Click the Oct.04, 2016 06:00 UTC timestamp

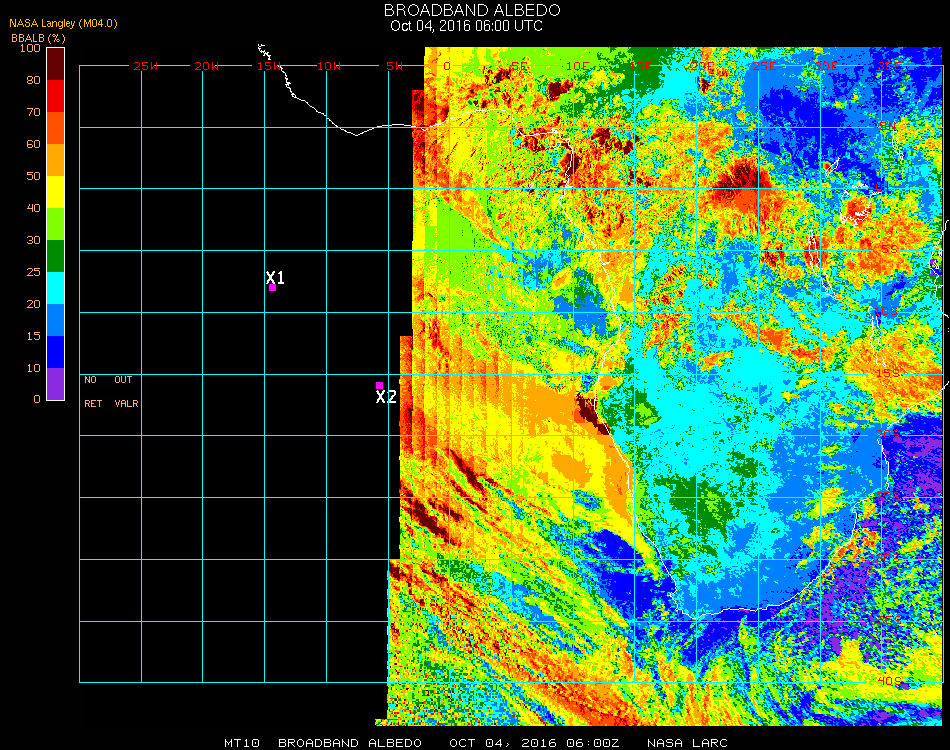pyautogui.click(x=466, y=26)
